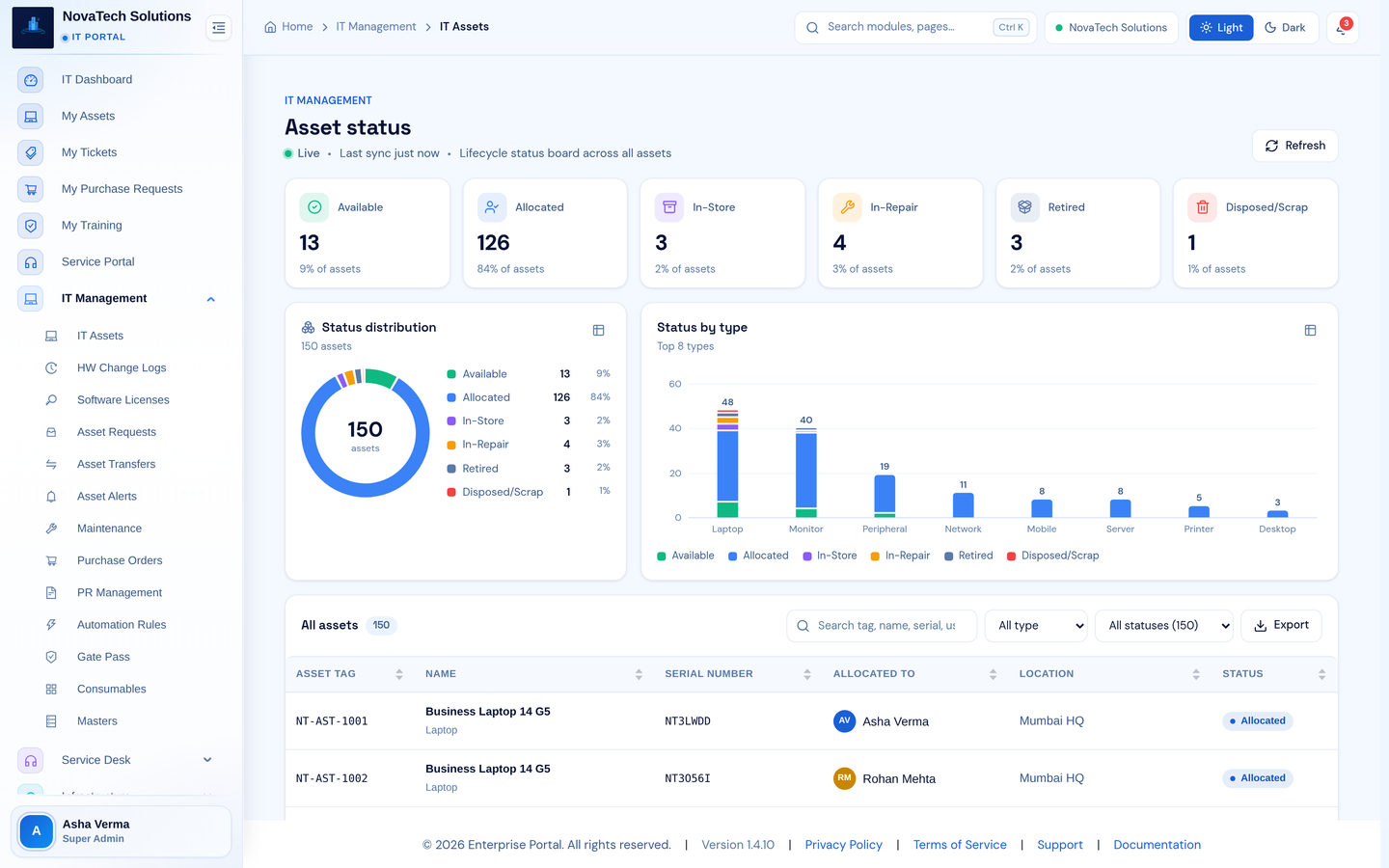Click the Export button
The height and width of the screenshot is (868, 1389).
tap(1281, 626)
